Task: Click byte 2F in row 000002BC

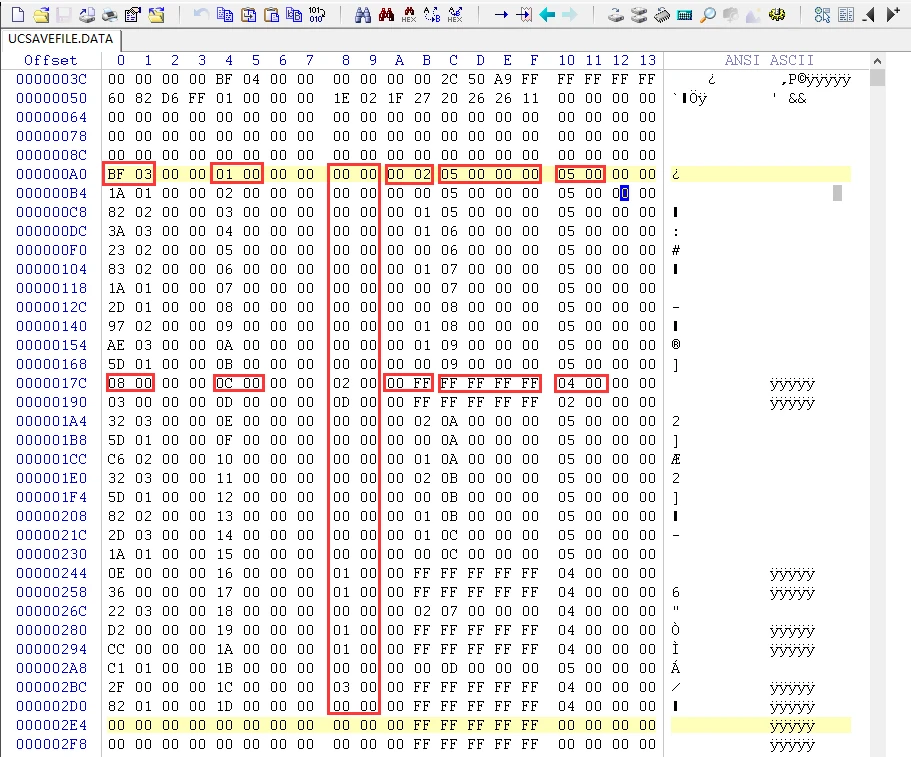Action: point(116,687)
